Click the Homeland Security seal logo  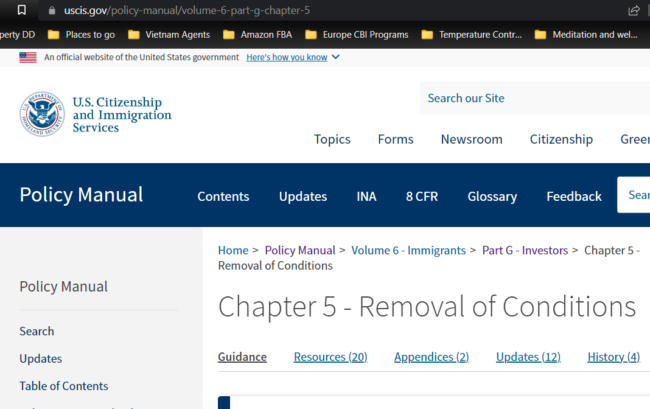point(42,114)
